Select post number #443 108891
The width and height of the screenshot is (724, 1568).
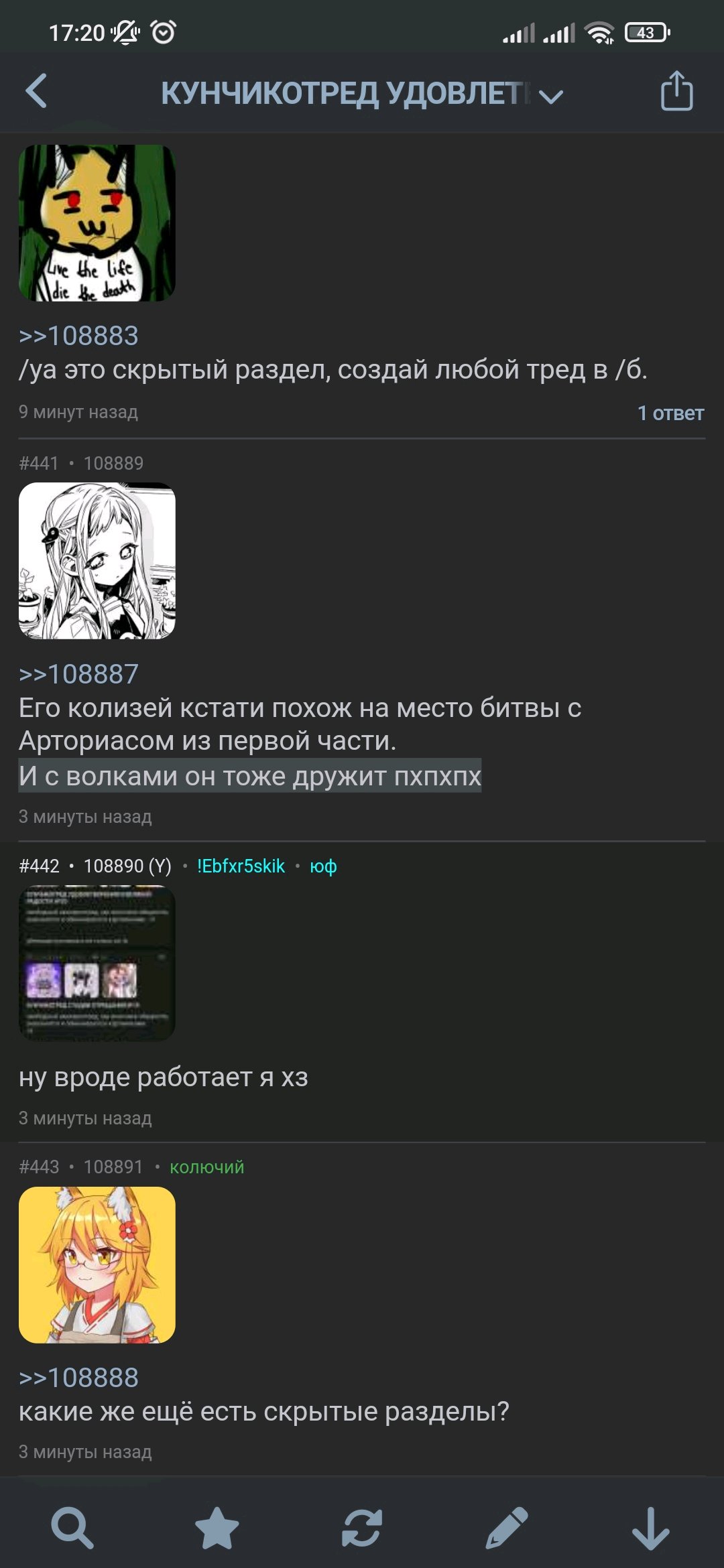[x=81, y=1167]
